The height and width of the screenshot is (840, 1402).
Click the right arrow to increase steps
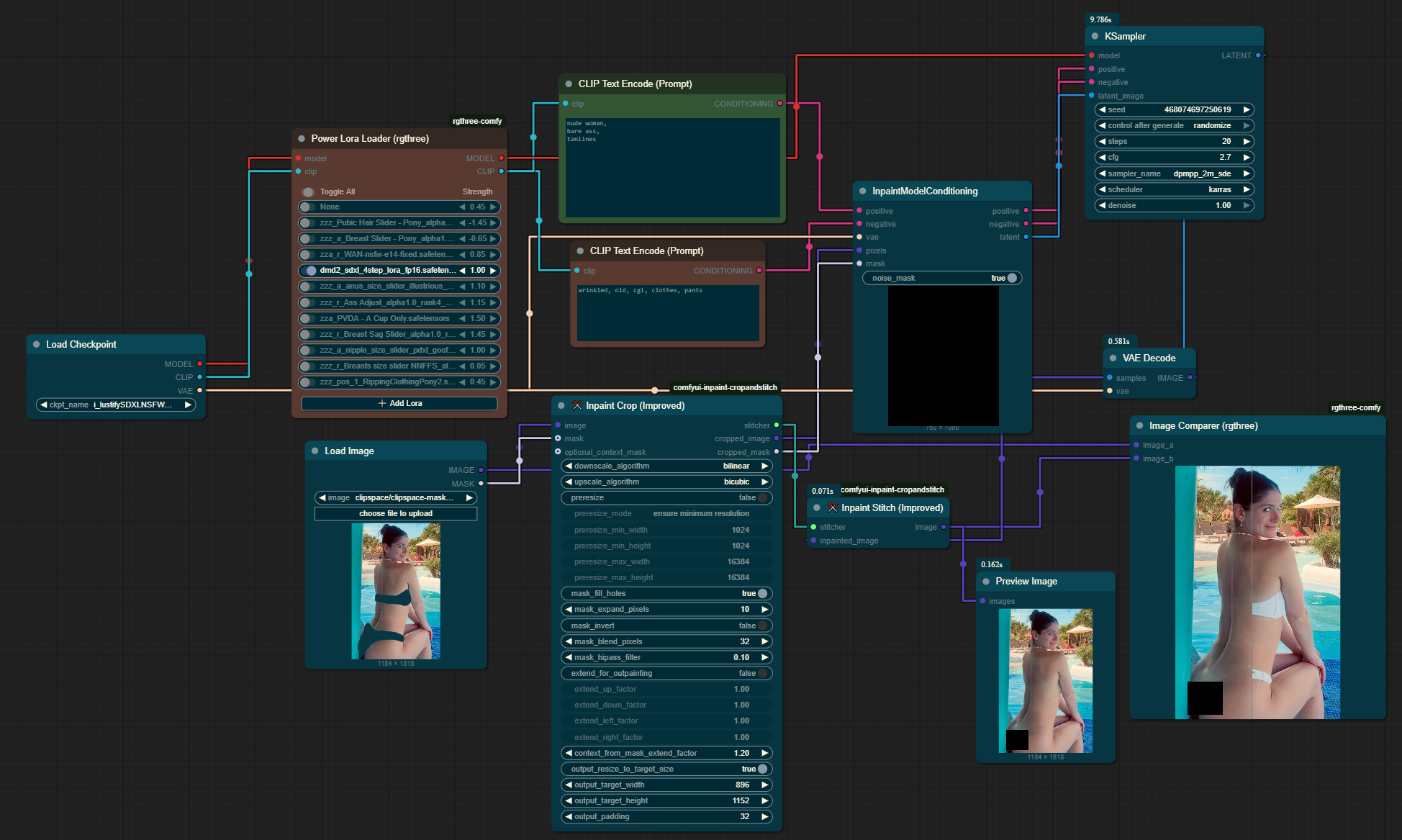click(1247, 141)
